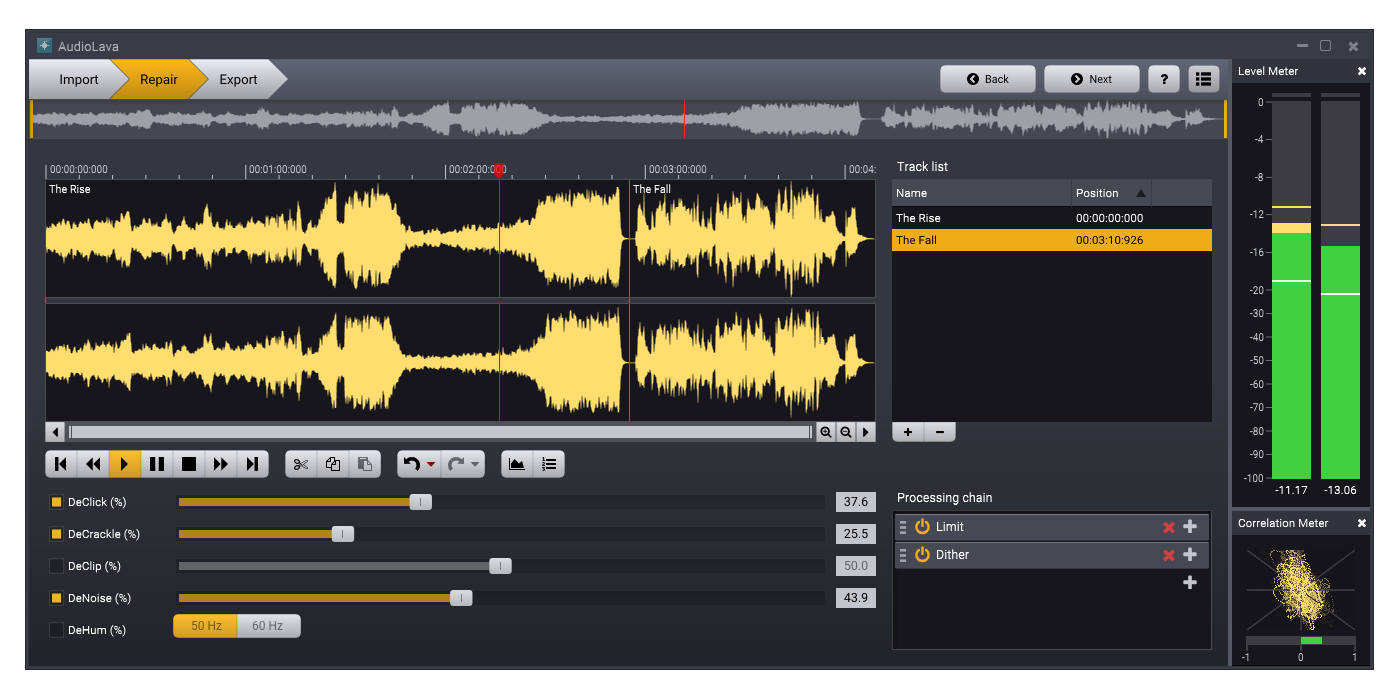The image size is (1400, 700).
Task: Zoom in on the waveform
Action: 826,432
